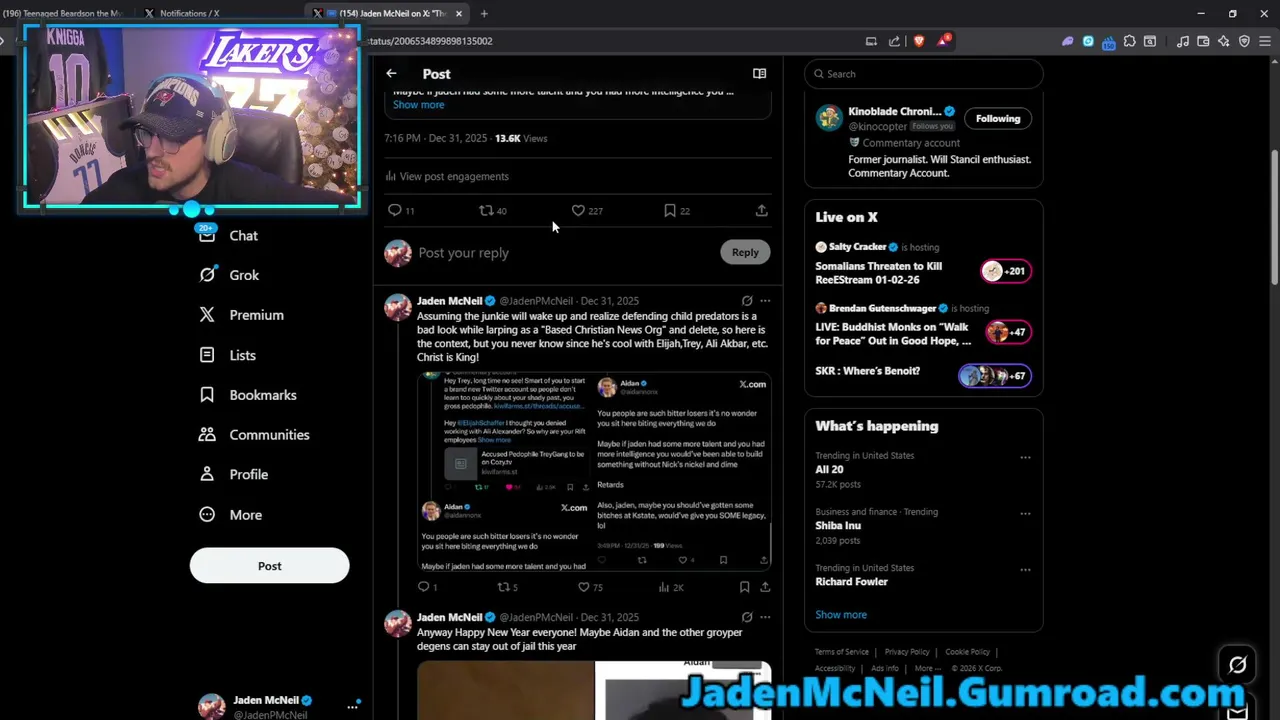Viewport: 1280px width, 720px height.
Task: Open View post engagements
Action: click(447, 176)
